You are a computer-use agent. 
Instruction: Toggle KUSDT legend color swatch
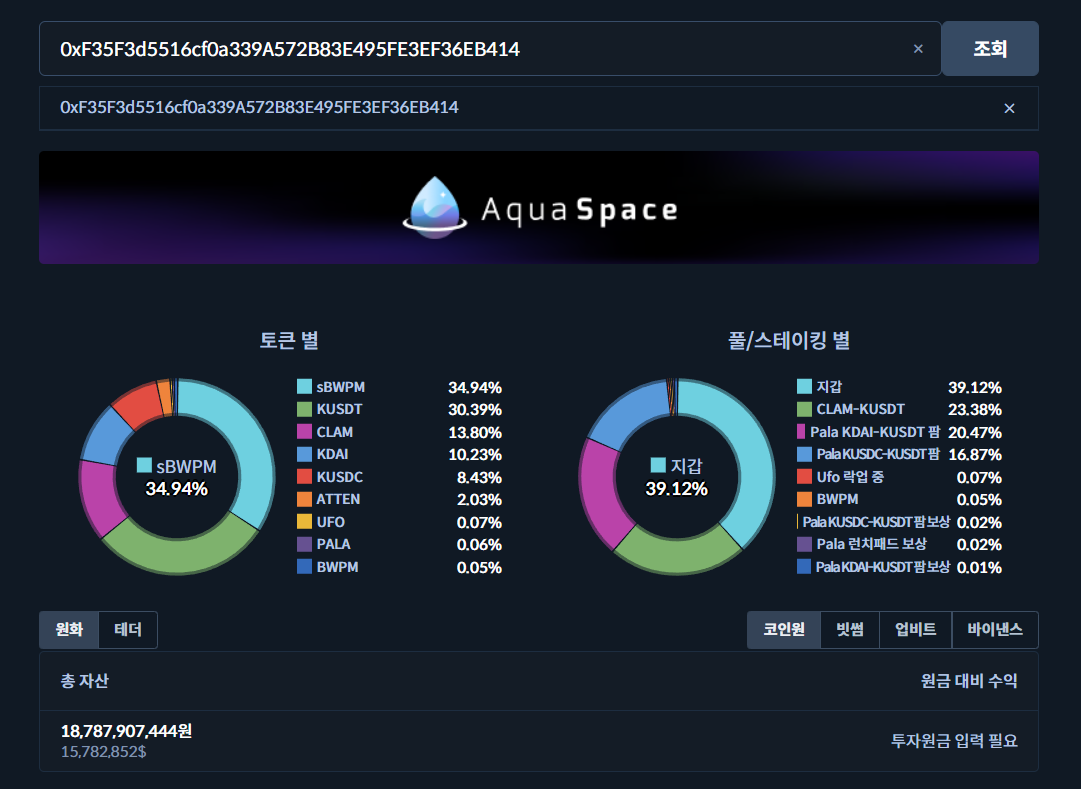304,409
